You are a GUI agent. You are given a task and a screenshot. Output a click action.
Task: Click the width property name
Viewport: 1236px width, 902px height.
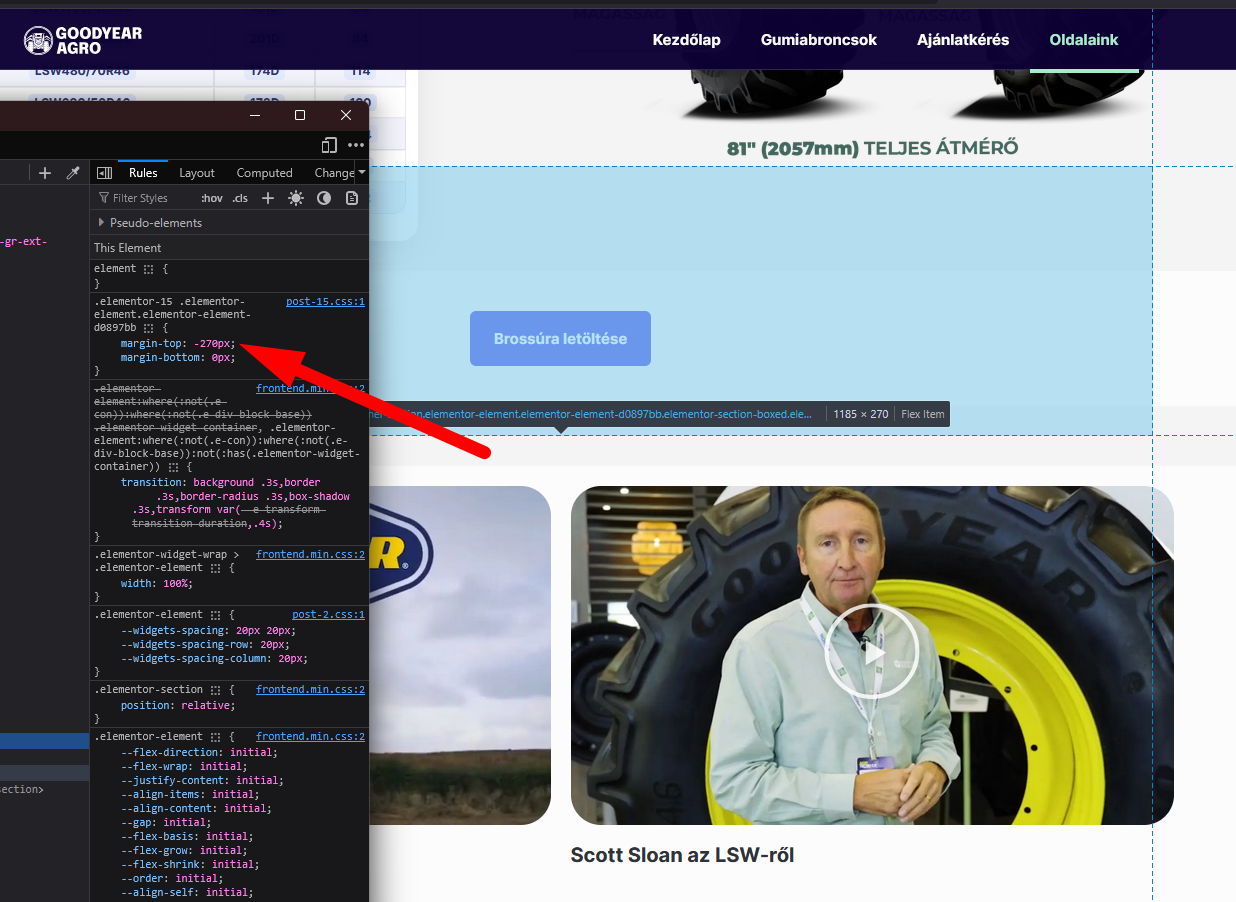136,583
